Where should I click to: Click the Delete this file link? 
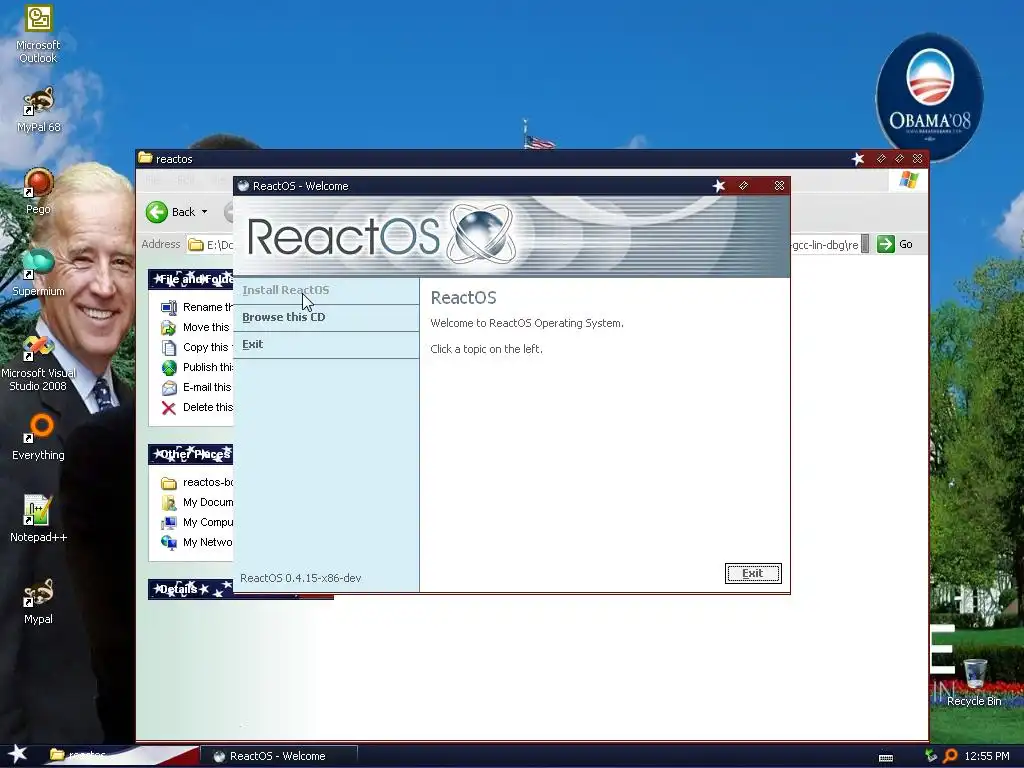(208, 408)
